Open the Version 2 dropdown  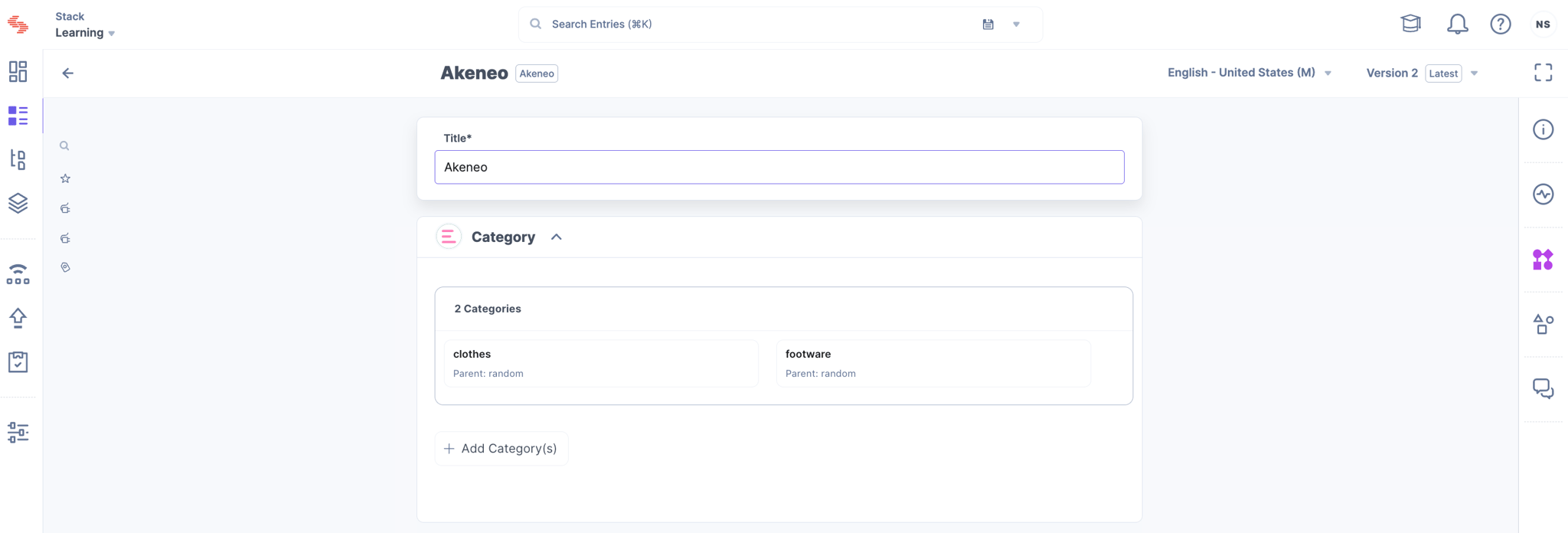(1422, 74)
